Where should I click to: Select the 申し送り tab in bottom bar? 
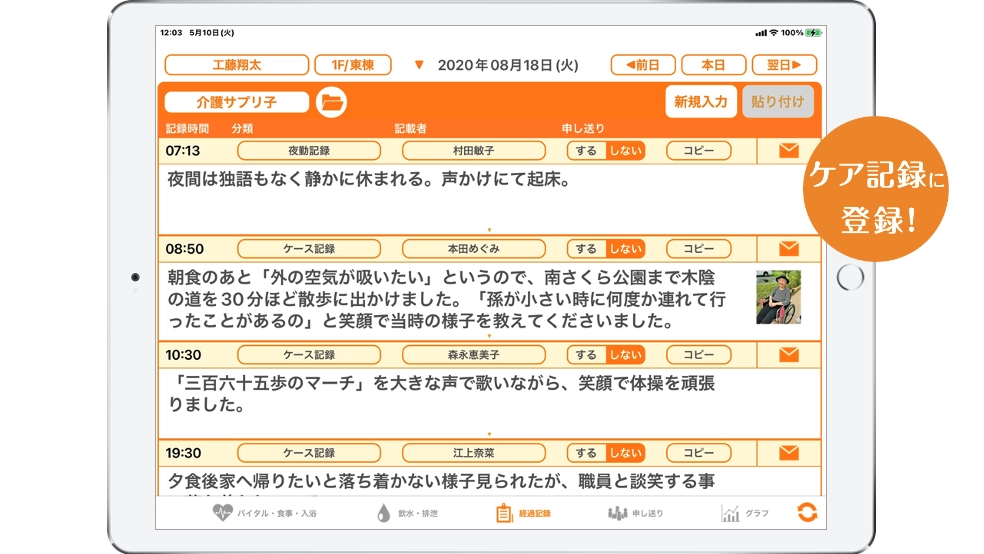point(635,513)
